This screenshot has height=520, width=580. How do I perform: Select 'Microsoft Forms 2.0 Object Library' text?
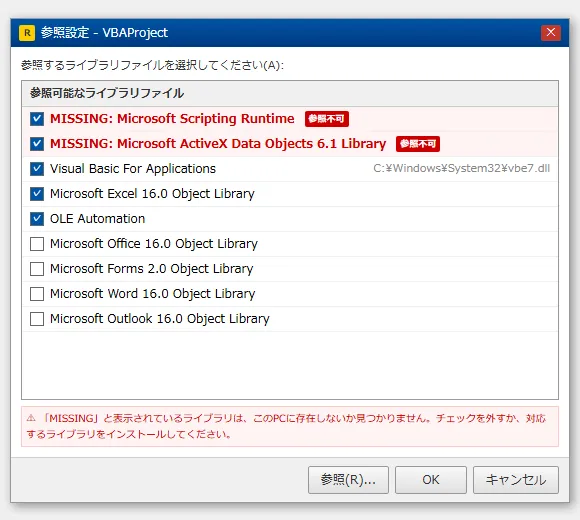[151, 269]
